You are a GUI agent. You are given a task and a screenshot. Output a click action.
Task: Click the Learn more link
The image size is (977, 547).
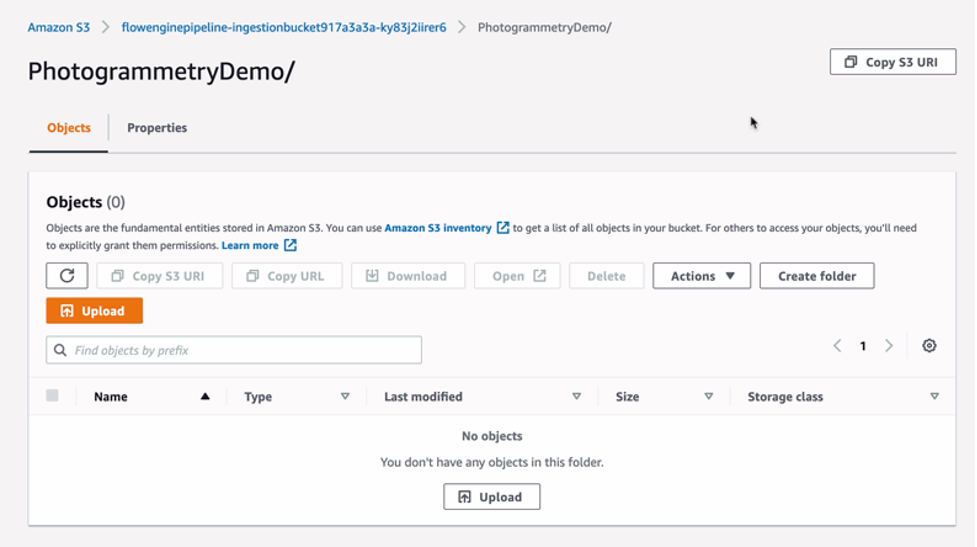pos(250,245)
